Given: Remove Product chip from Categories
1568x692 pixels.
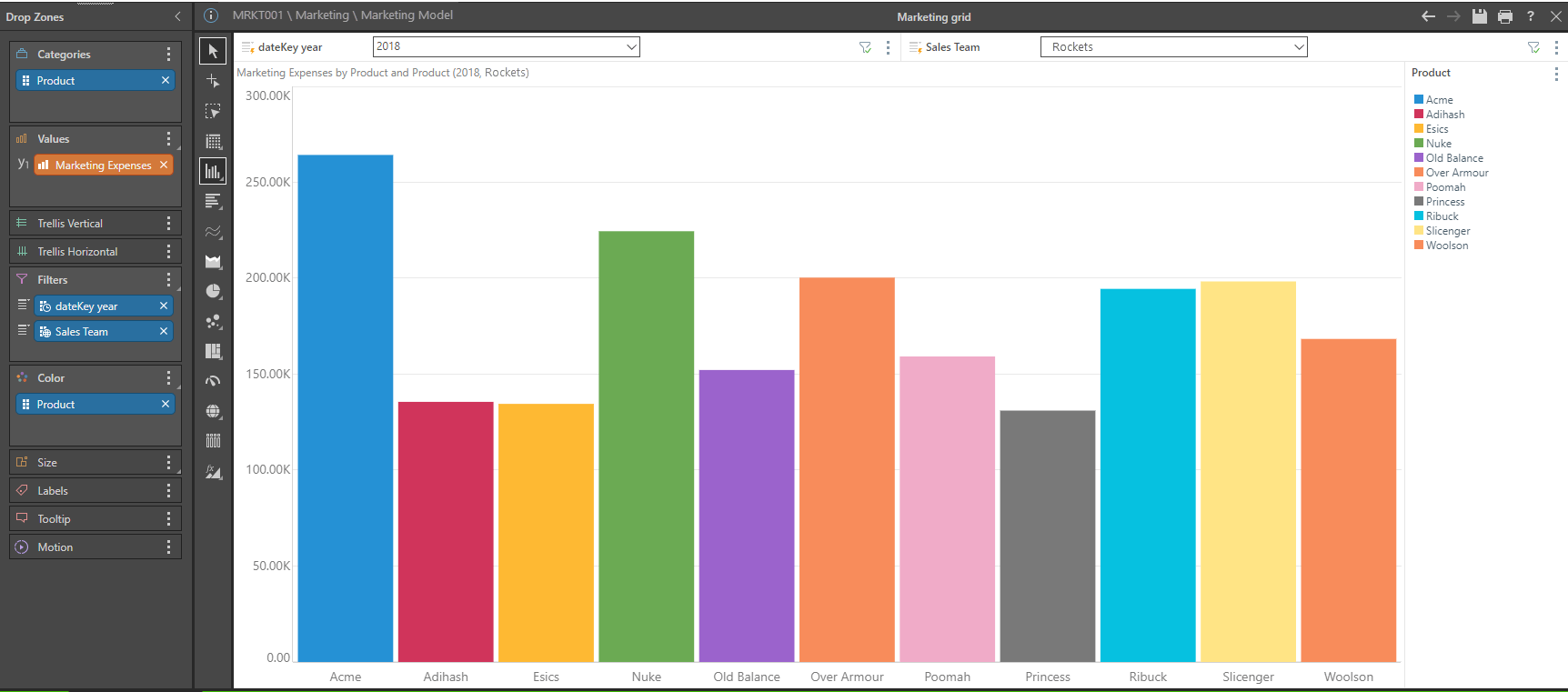Looking at the screenshot, I should [166, 80].
